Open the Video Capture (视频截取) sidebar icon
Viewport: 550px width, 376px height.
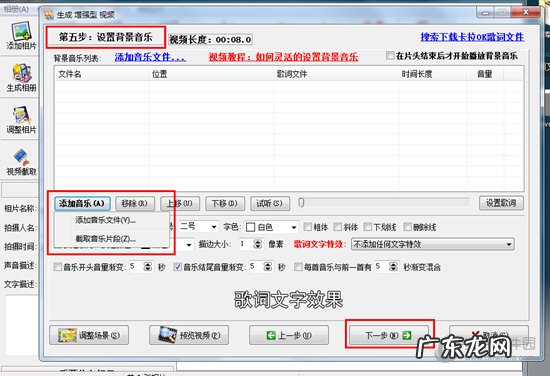[x=21, y=162]
